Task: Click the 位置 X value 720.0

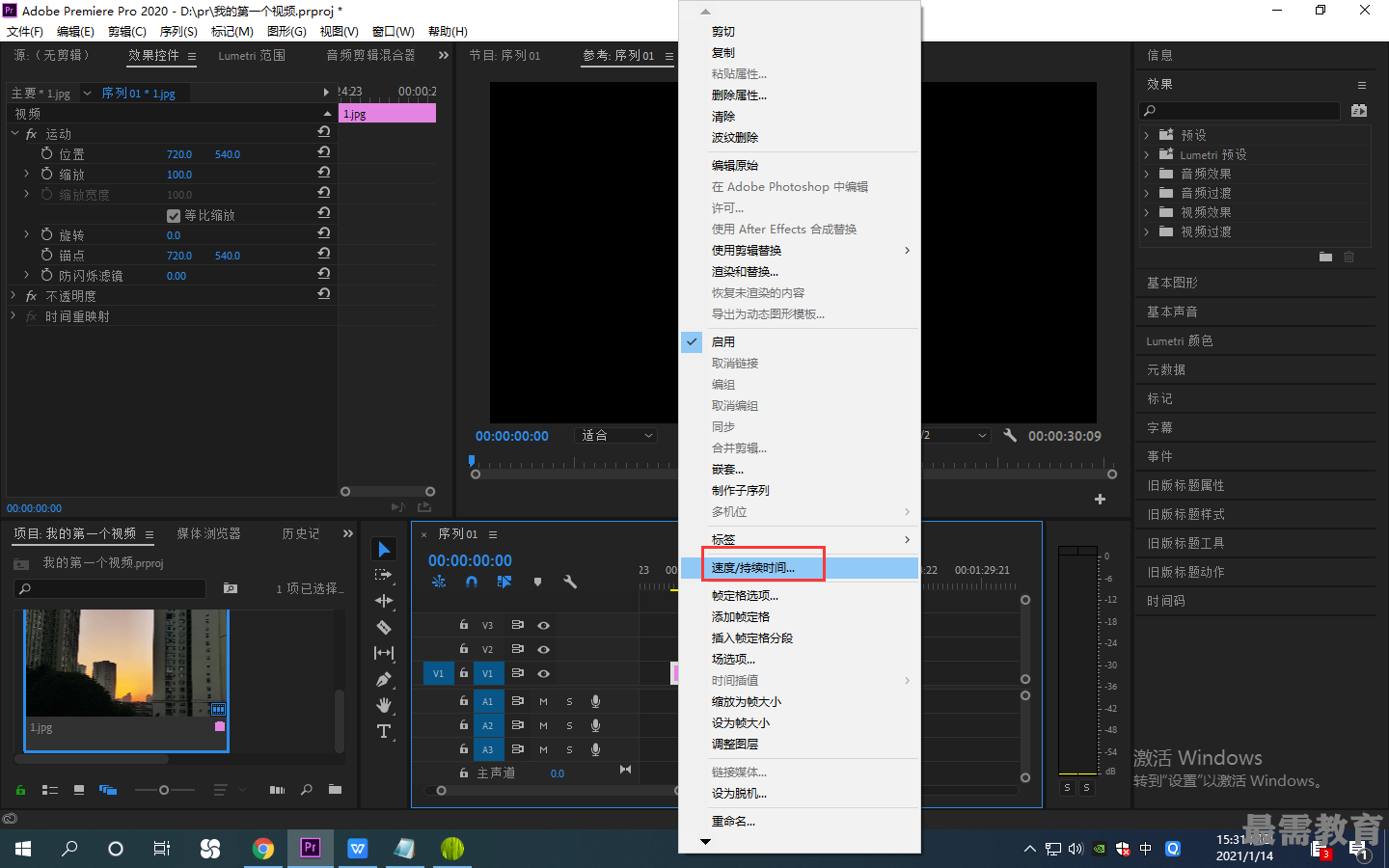Action: 179,154
